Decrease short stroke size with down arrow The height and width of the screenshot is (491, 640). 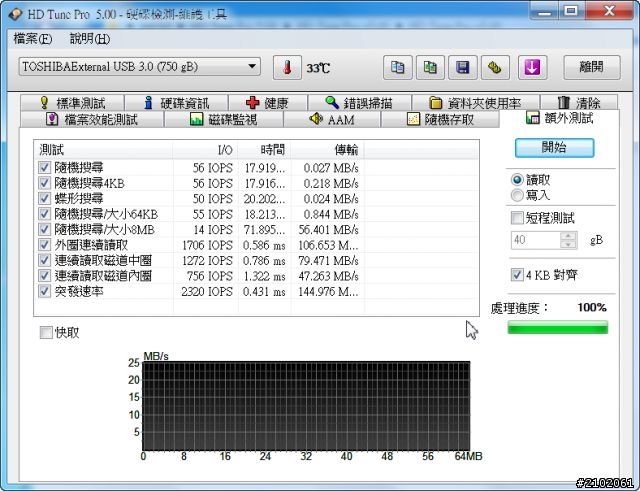(x=569, y=244)
